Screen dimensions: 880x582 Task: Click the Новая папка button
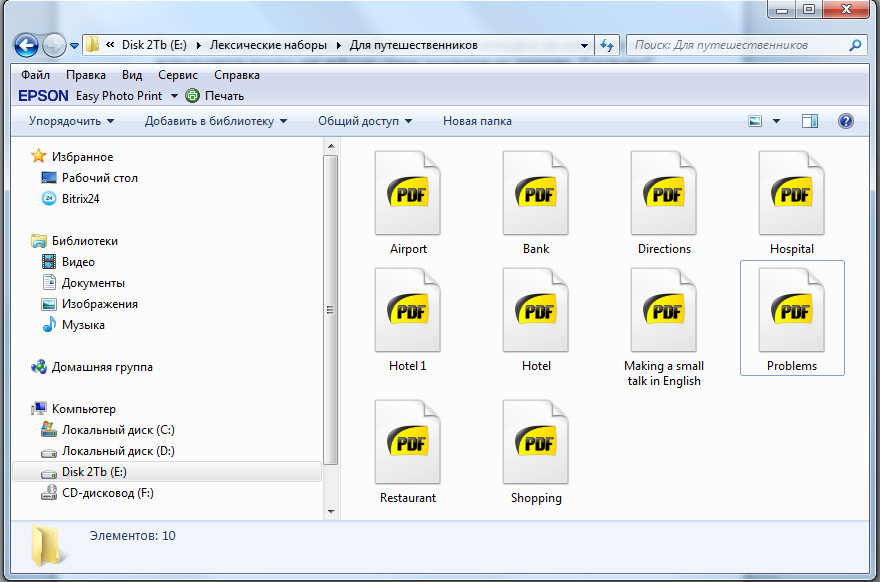pos(477,121)
